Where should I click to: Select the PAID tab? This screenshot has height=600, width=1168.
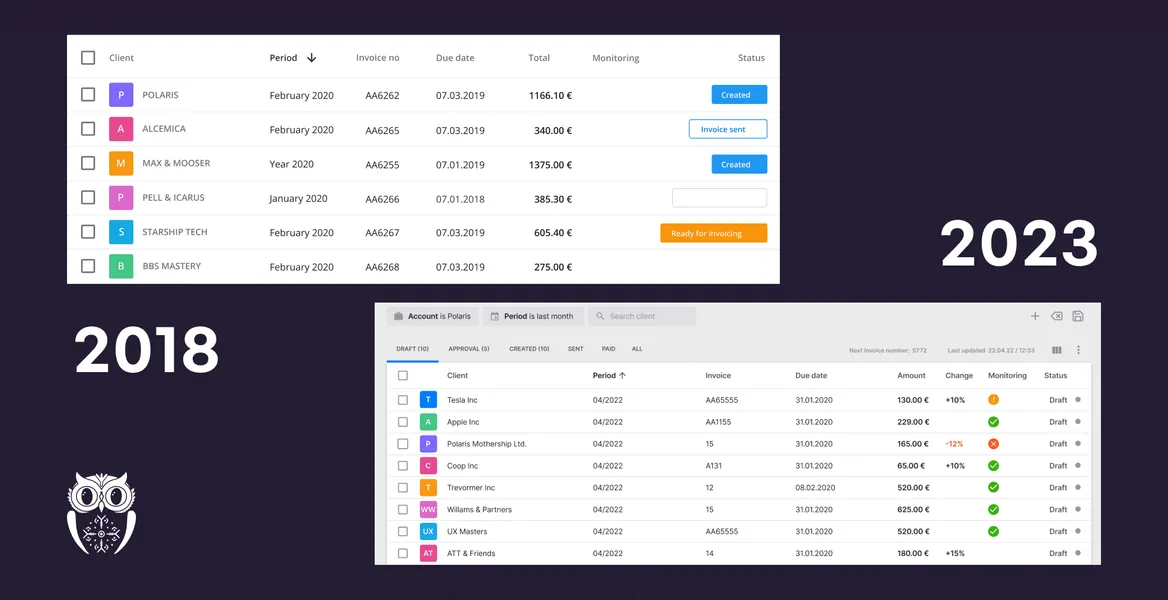(608, 349)
